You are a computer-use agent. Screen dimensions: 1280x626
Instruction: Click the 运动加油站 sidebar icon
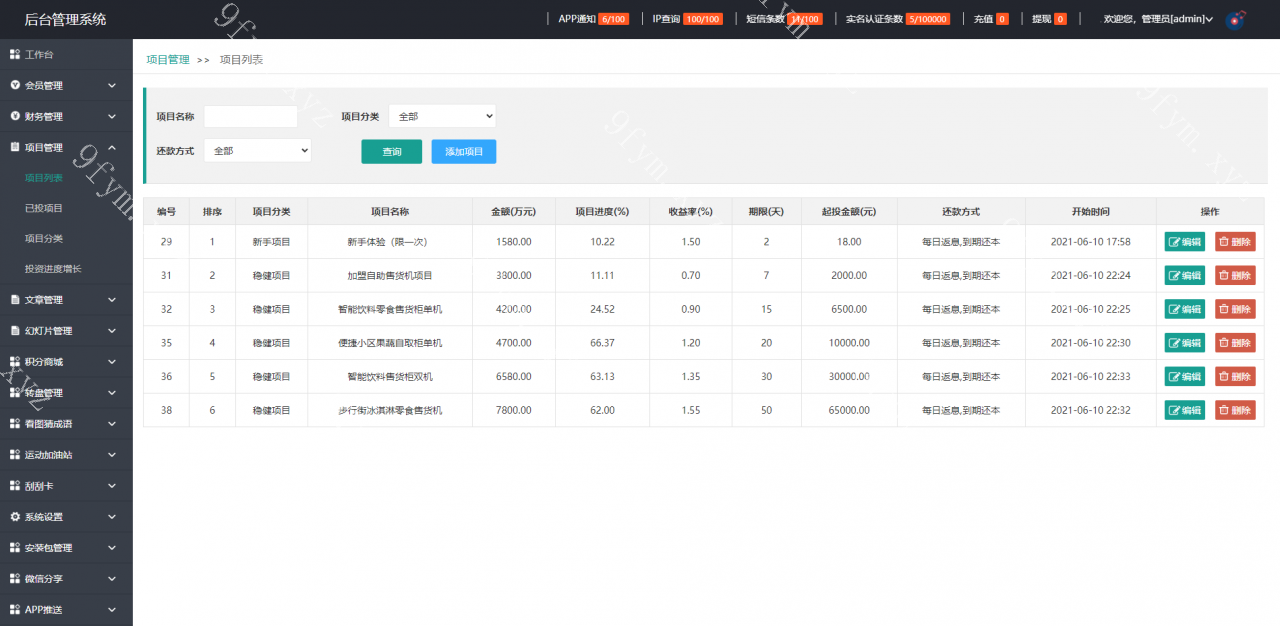(x=15, y=454)
